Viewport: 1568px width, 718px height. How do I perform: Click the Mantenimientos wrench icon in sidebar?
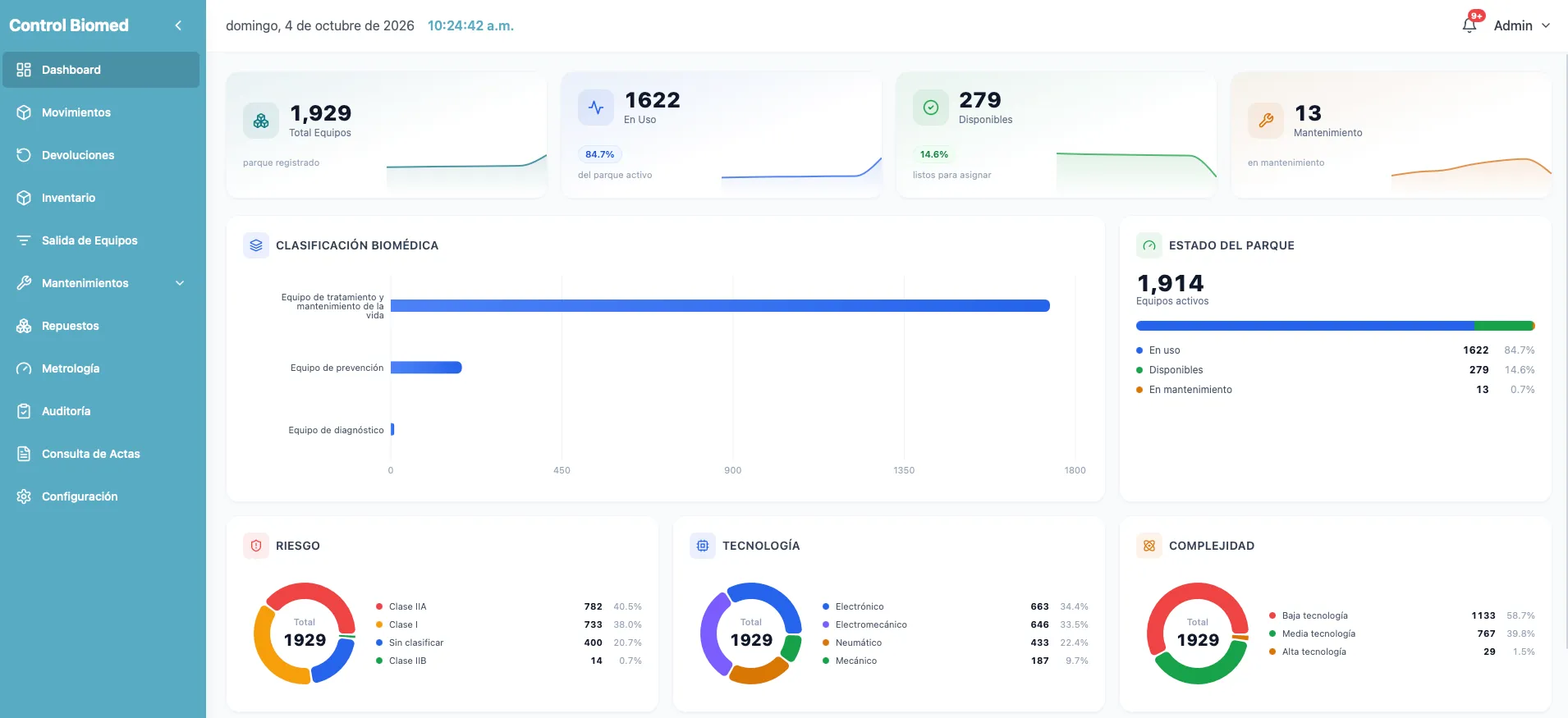click(24, 283)
